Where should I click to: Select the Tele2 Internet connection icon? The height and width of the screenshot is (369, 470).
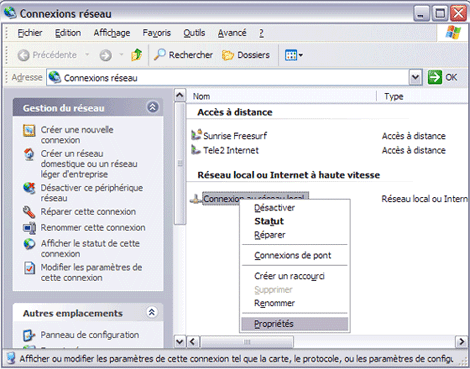click(196, 150)
